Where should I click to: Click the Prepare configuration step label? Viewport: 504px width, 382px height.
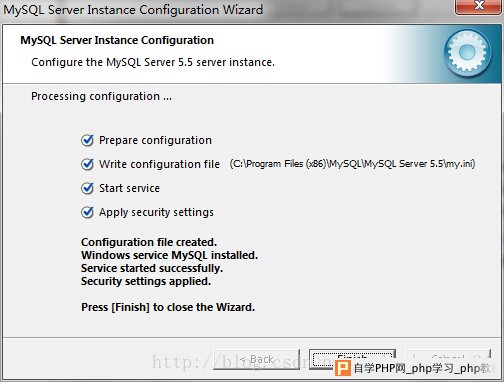click(x=155, y=140)
